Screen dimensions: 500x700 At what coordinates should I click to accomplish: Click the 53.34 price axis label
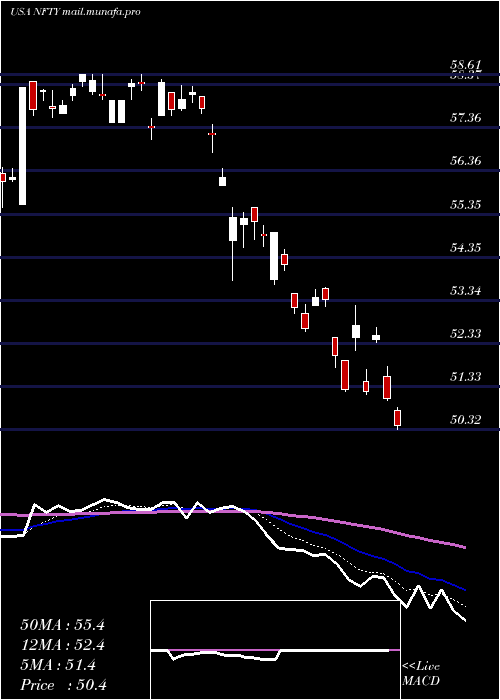465,291
